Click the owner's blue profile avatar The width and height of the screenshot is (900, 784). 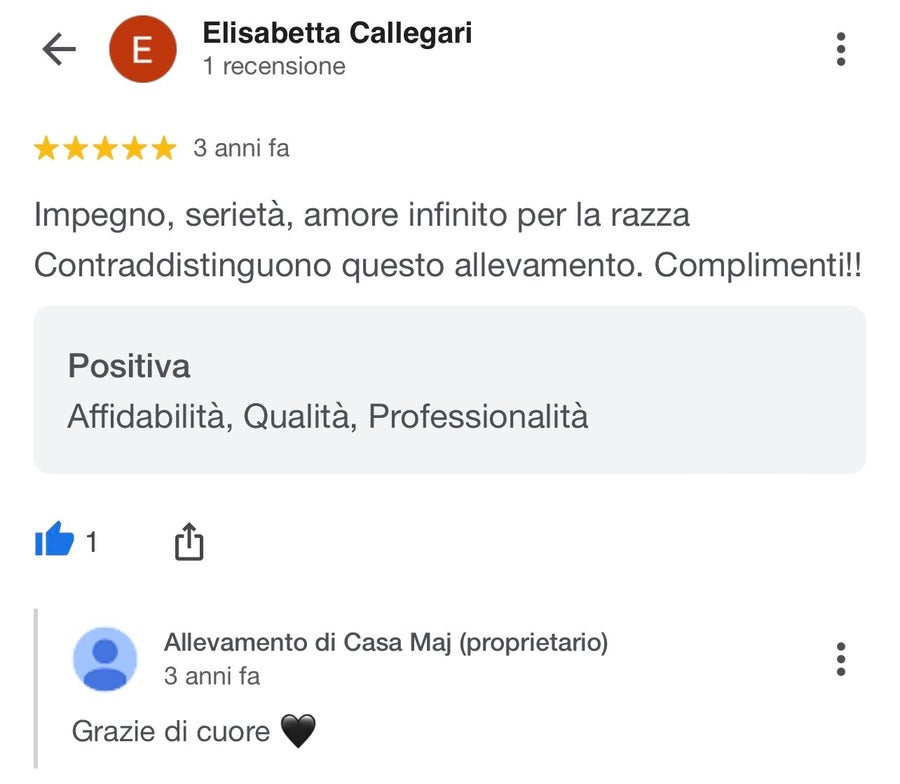(x=105, y=659)
